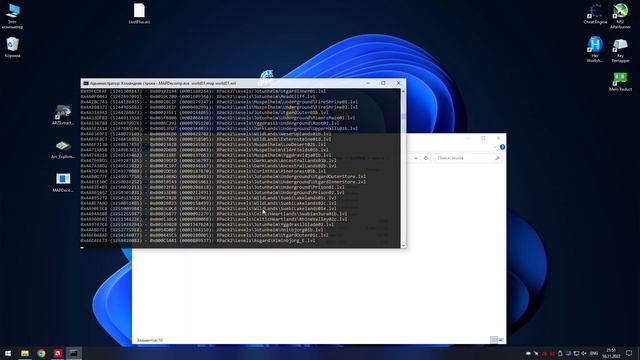Open Google Chrome from the taskbar
Screen dimensions: 640x360
point(41,353)
